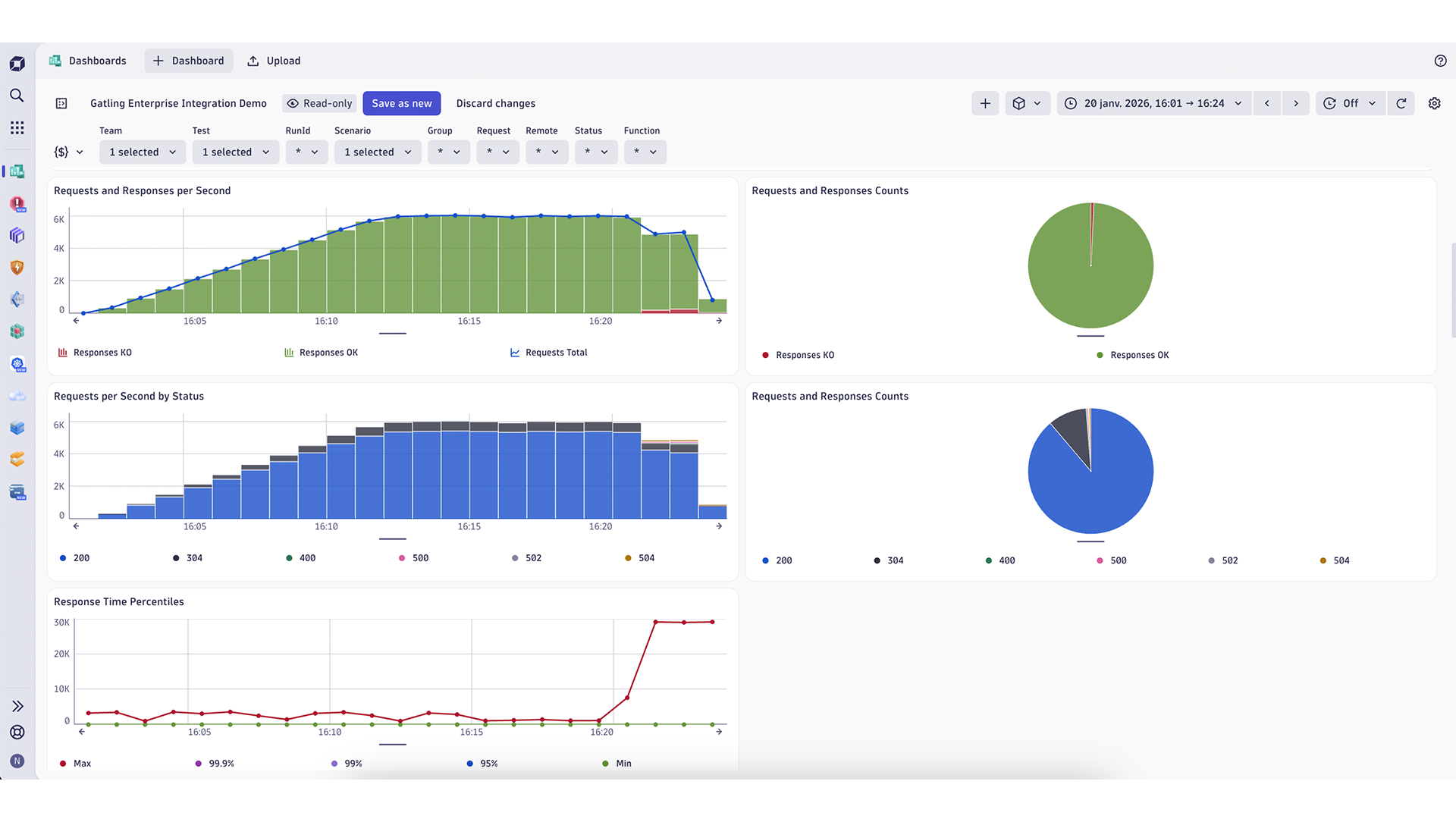Click the security shield plugin icon in sidebar
1456x819 pixels.
[17, 267]
